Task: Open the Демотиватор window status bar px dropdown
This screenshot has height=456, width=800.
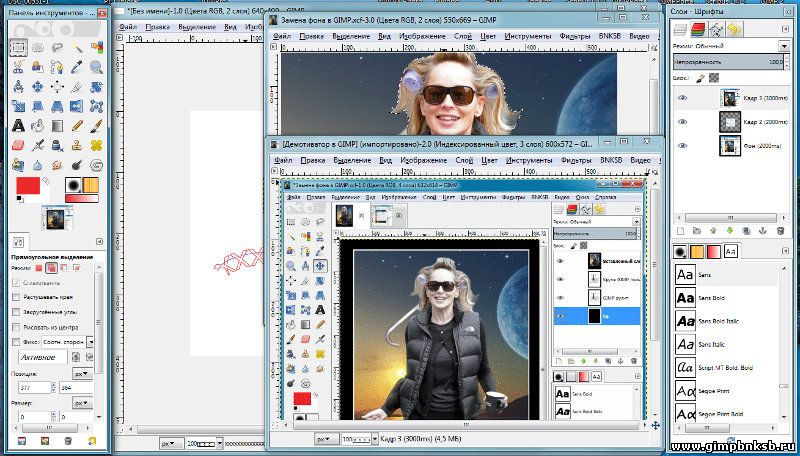Action: tap(327, 439)
